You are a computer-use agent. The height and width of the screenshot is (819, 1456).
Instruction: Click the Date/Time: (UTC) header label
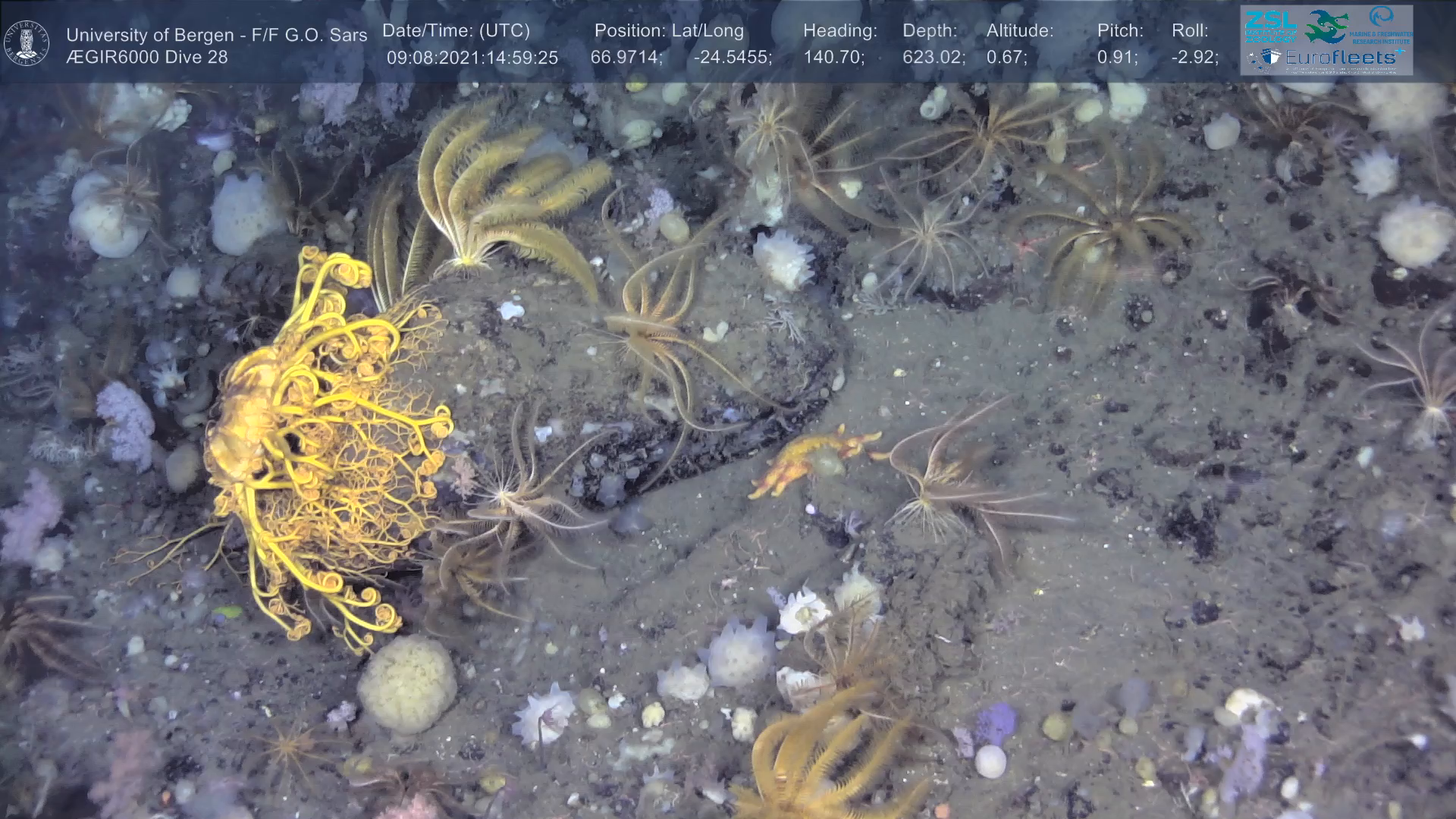pyautogui.click(x=456, y=30)
